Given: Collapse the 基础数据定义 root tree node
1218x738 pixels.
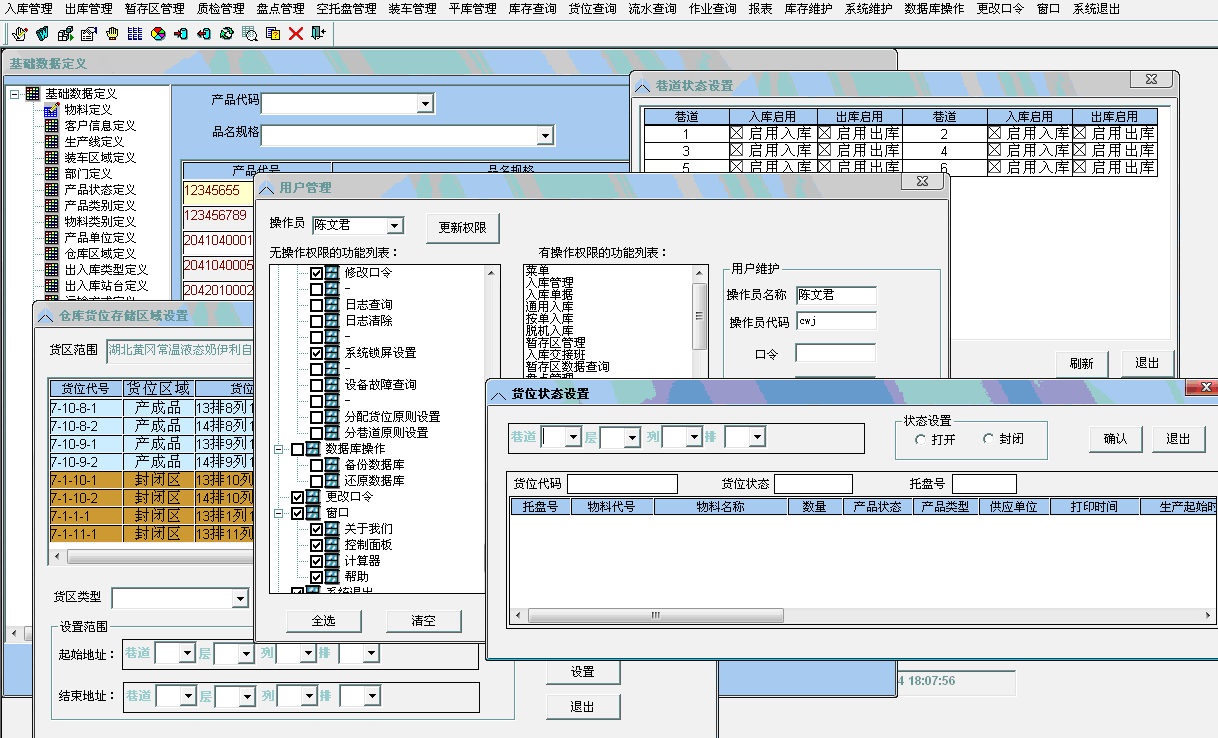Looking at the screenshot, I should pyautogui.click(x=13, y=94).
